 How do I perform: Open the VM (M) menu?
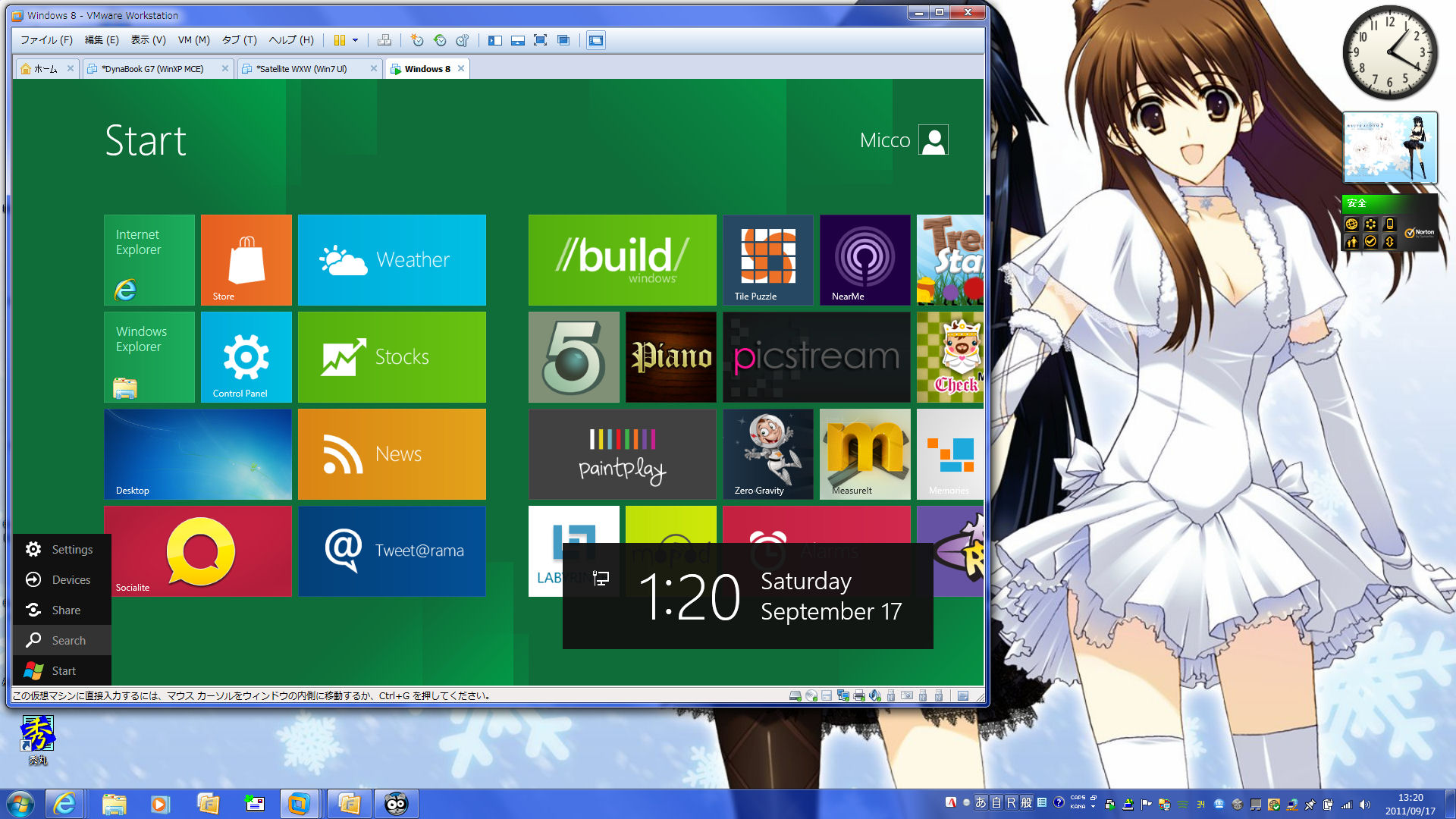point(193,40)
